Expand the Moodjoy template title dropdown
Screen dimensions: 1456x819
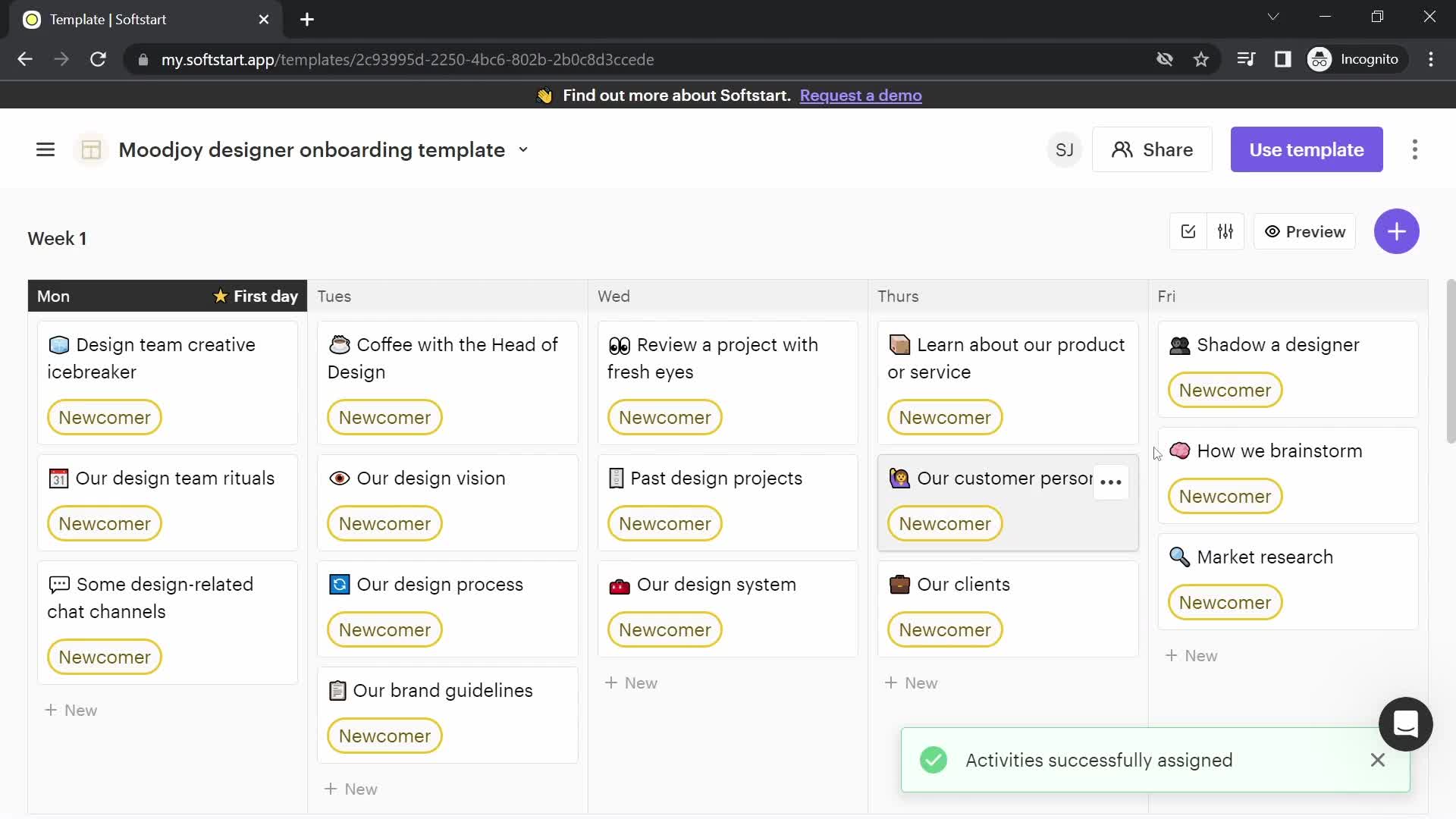[523, 150]
